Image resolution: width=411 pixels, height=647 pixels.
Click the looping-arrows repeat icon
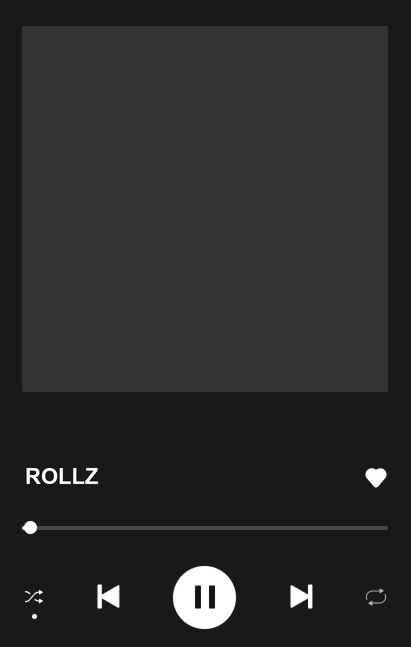tap(376, 597)
